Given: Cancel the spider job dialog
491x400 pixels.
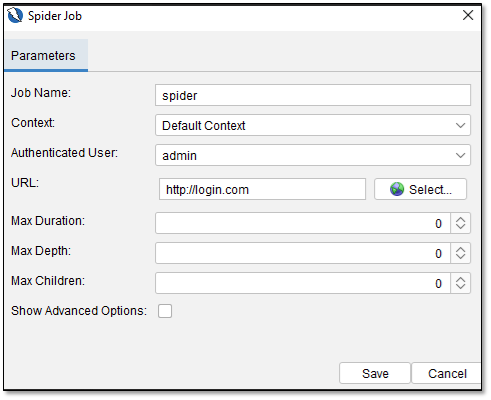Looking at the screenshot, I should [447, 373].
